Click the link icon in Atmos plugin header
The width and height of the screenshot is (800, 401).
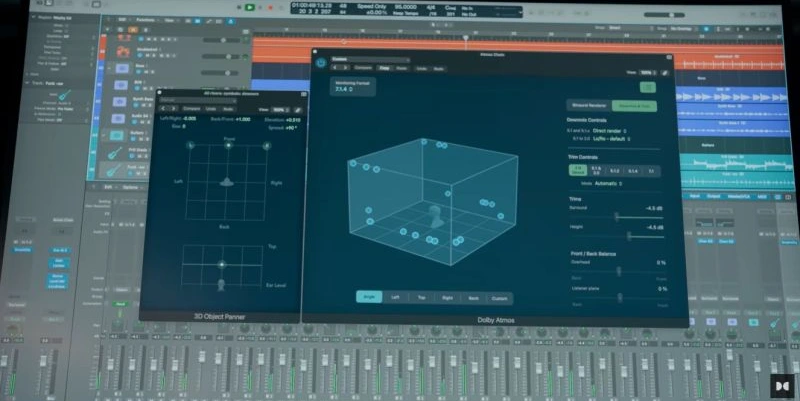coord(665,73)
